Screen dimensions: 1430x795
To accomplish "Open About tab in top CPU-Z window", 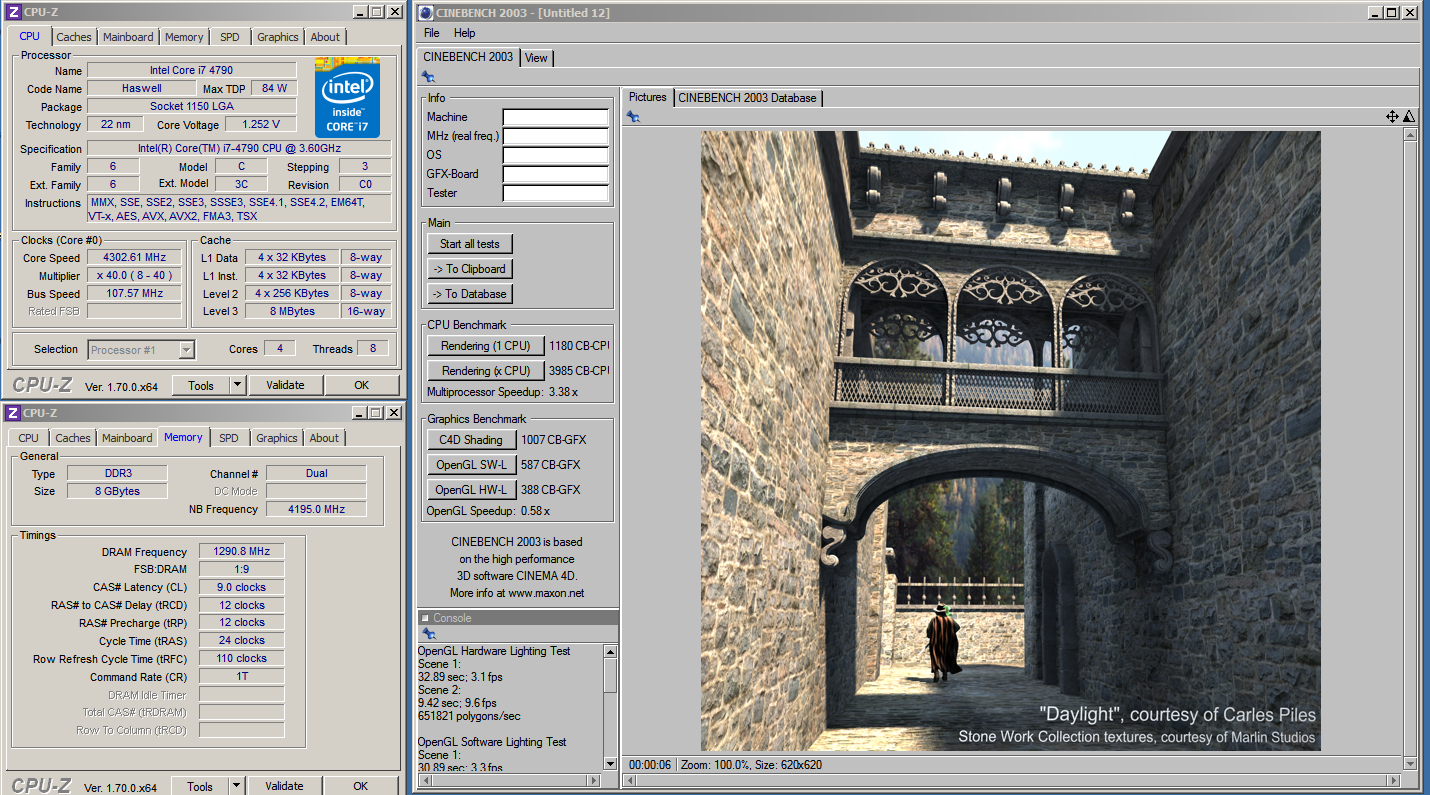I will pos(325,37).
